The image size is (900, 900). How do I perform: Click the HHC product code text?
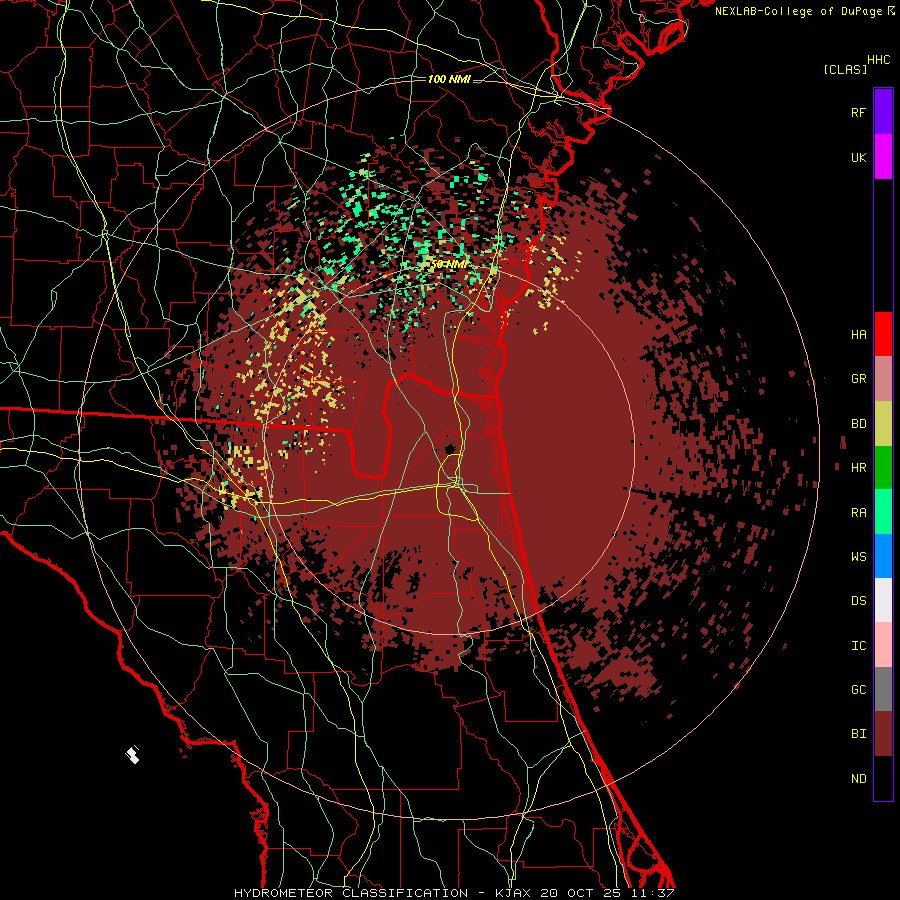pyautogui.click(x=879, y=60)
